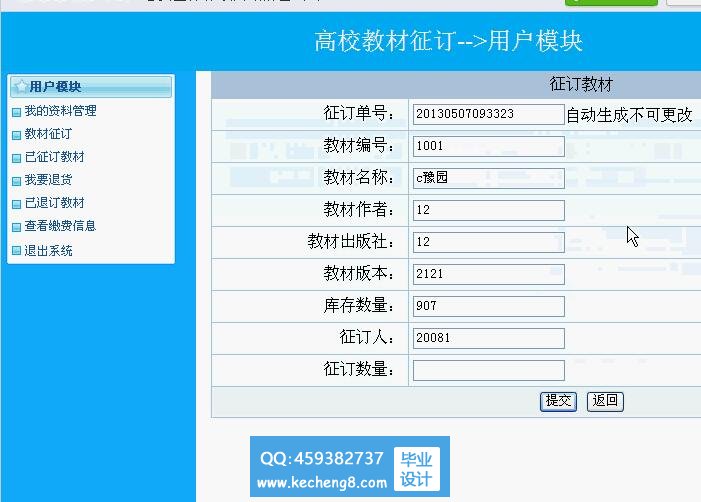Screen dimensions: 701x502
Task: Open 查看缴费信息 link
Action: 60,226
